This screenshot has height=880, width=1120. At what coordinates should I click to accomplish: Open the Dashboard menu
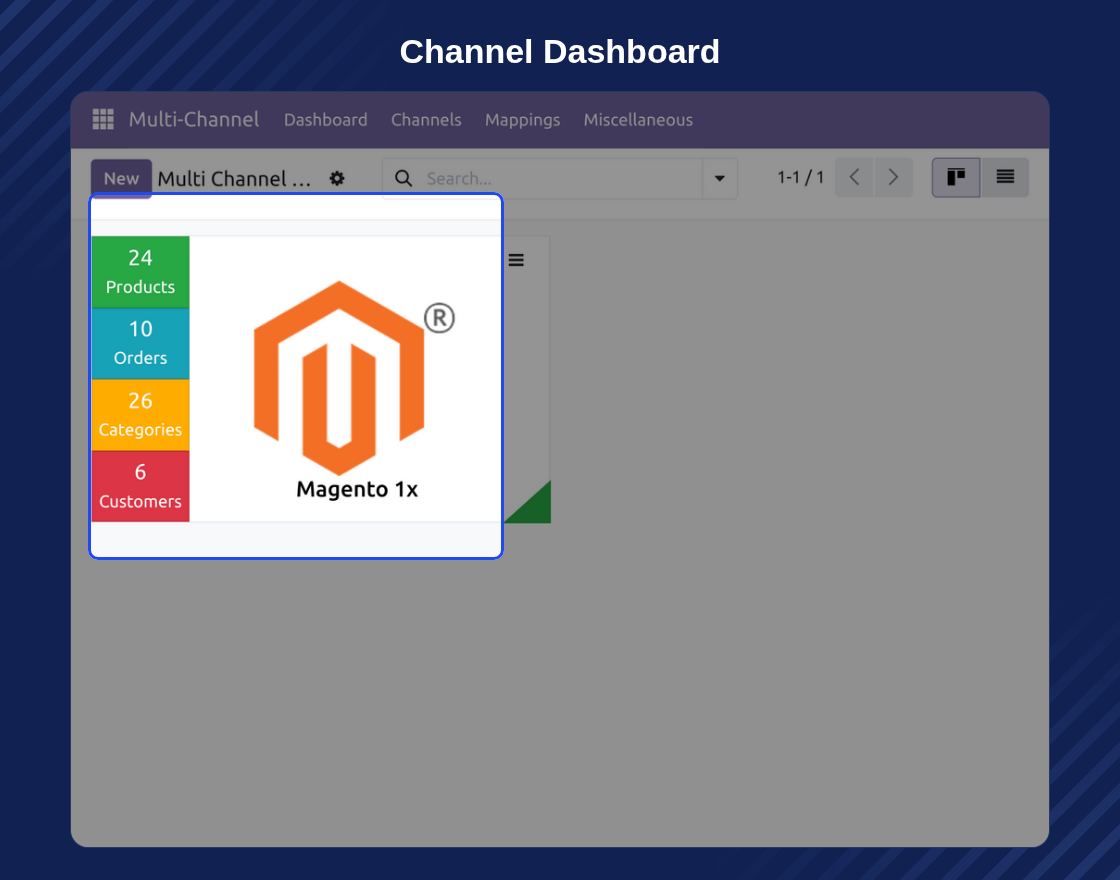tap(326, 120)
